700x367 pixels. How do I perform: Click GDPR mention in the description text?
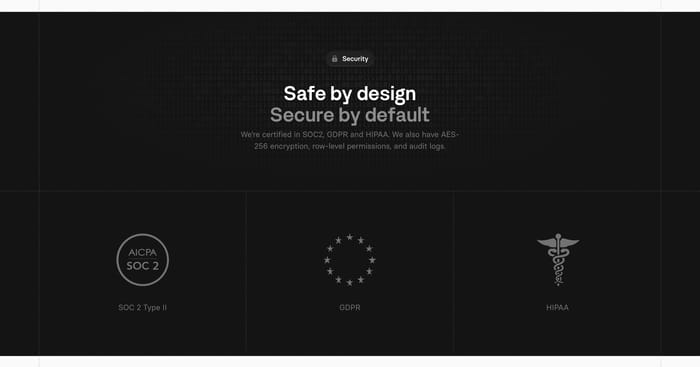(337, 134)
